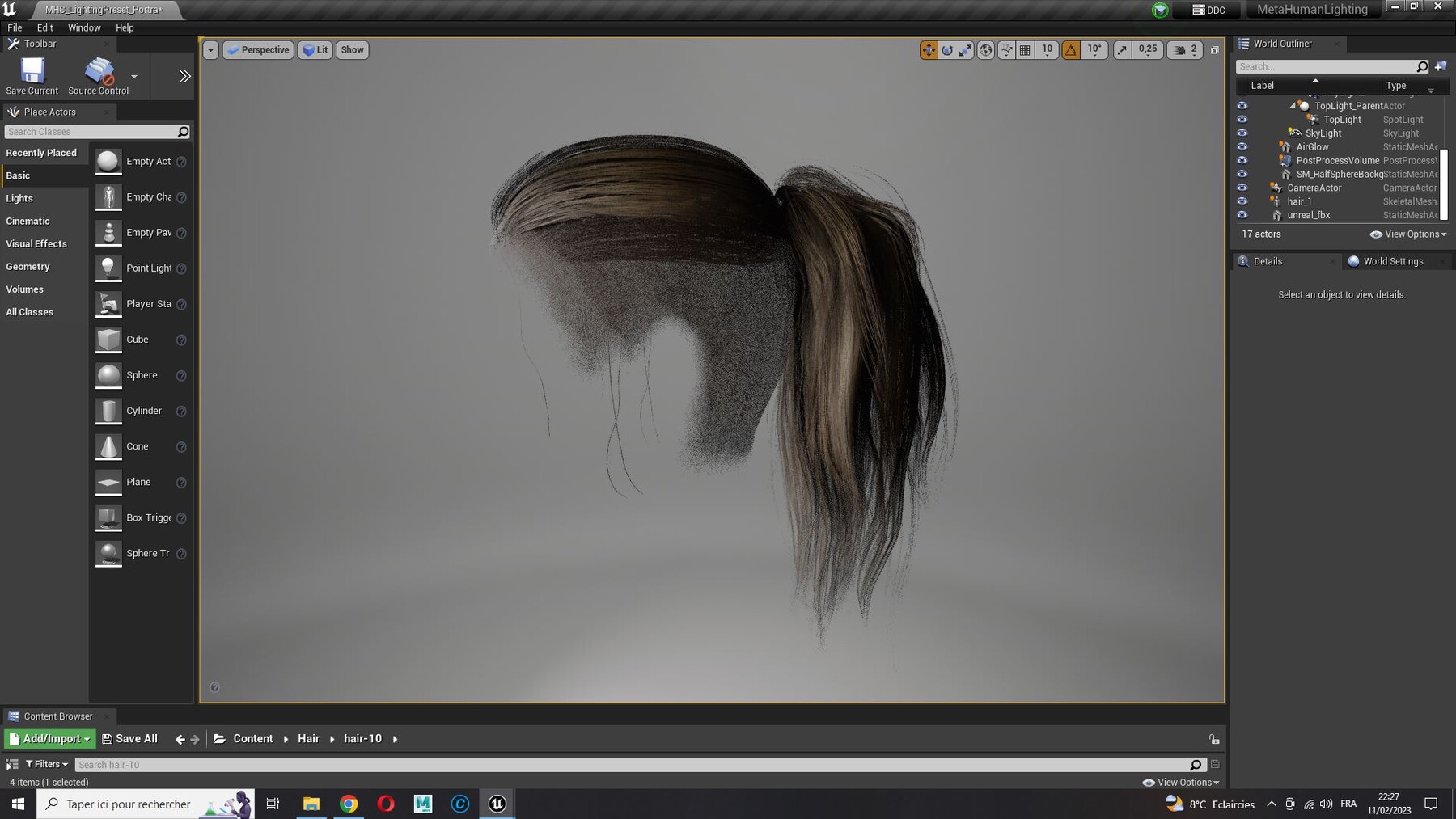Hide the hair_1 actor

[1242, 202]
